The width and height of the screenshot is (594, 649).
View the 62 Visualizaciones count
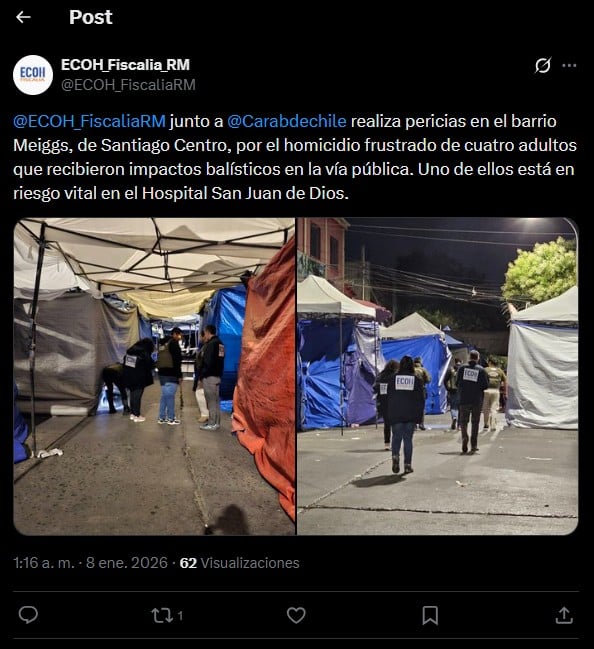(240, 563)
